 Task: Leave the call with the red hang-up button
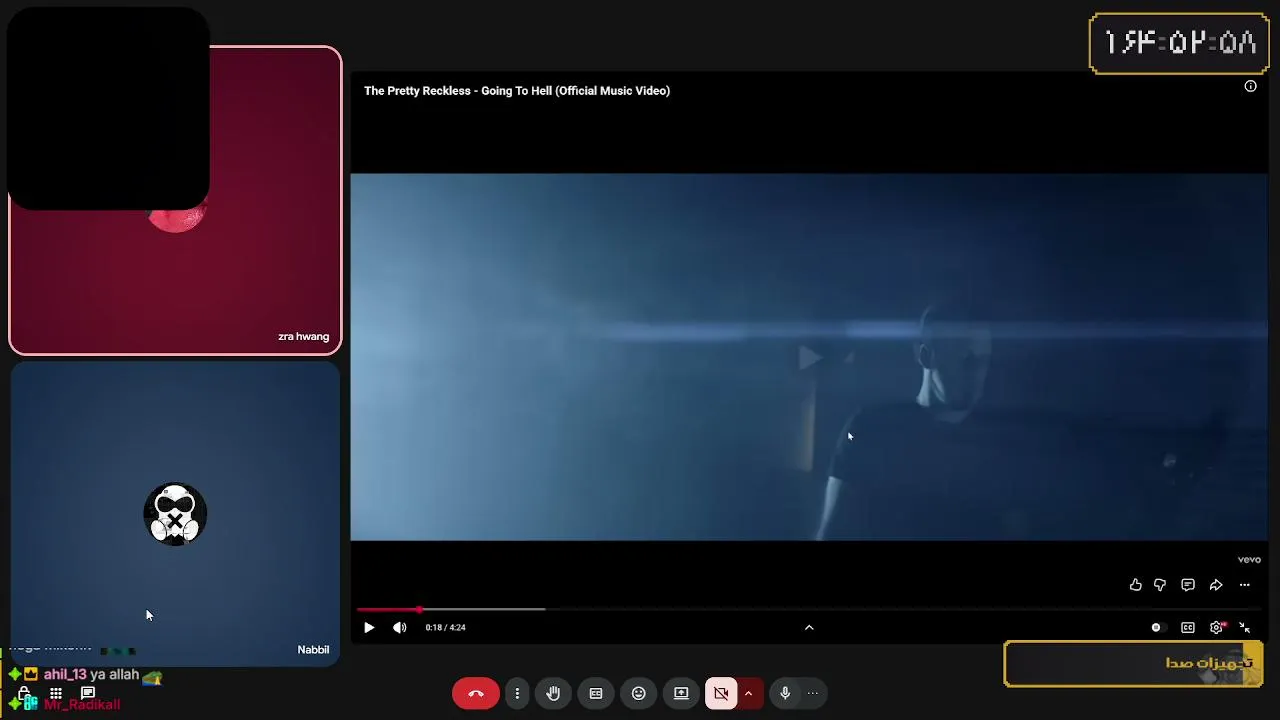pyautogui.click(x=476, y=694)
